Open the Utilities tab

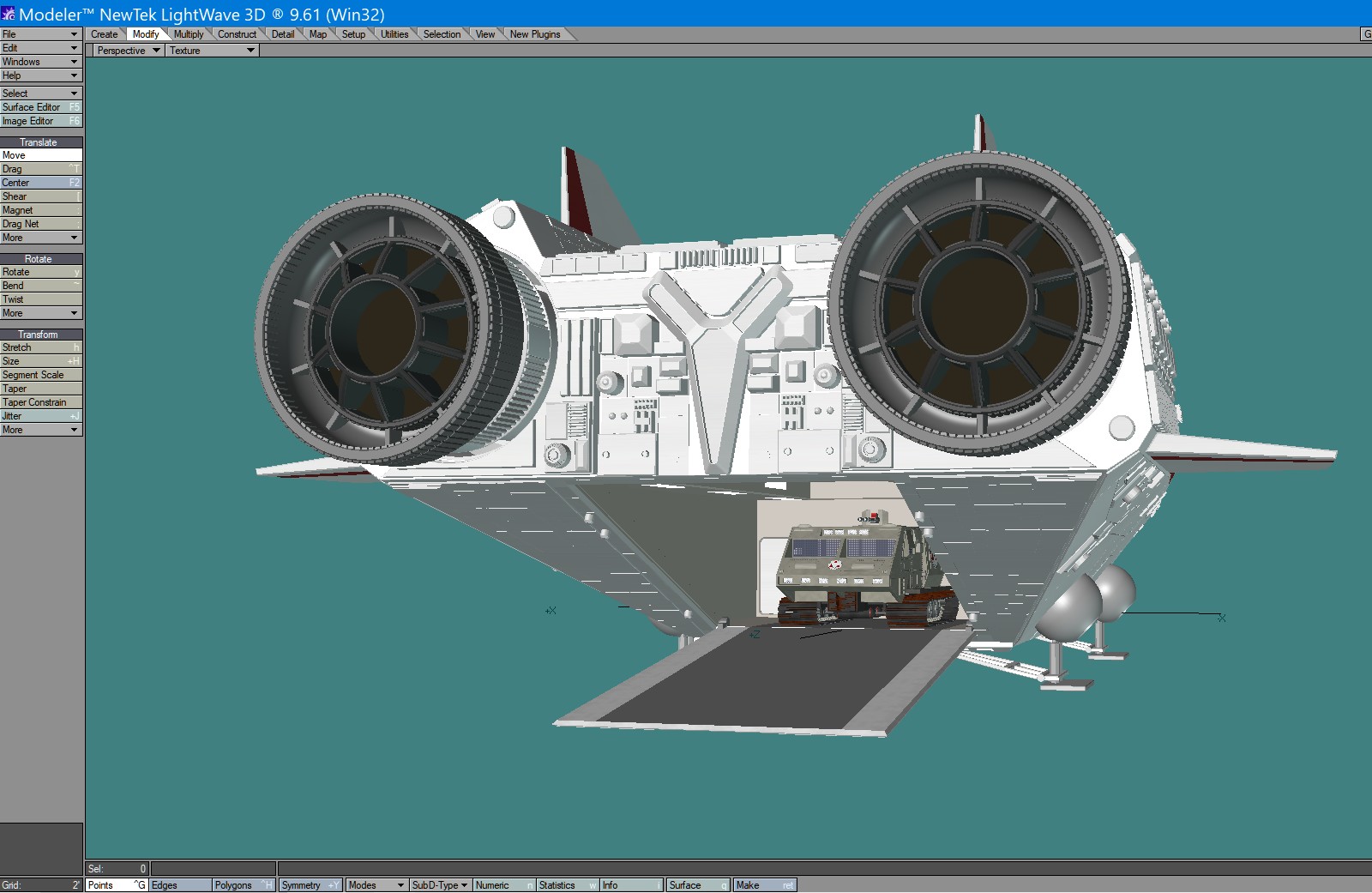394,34
